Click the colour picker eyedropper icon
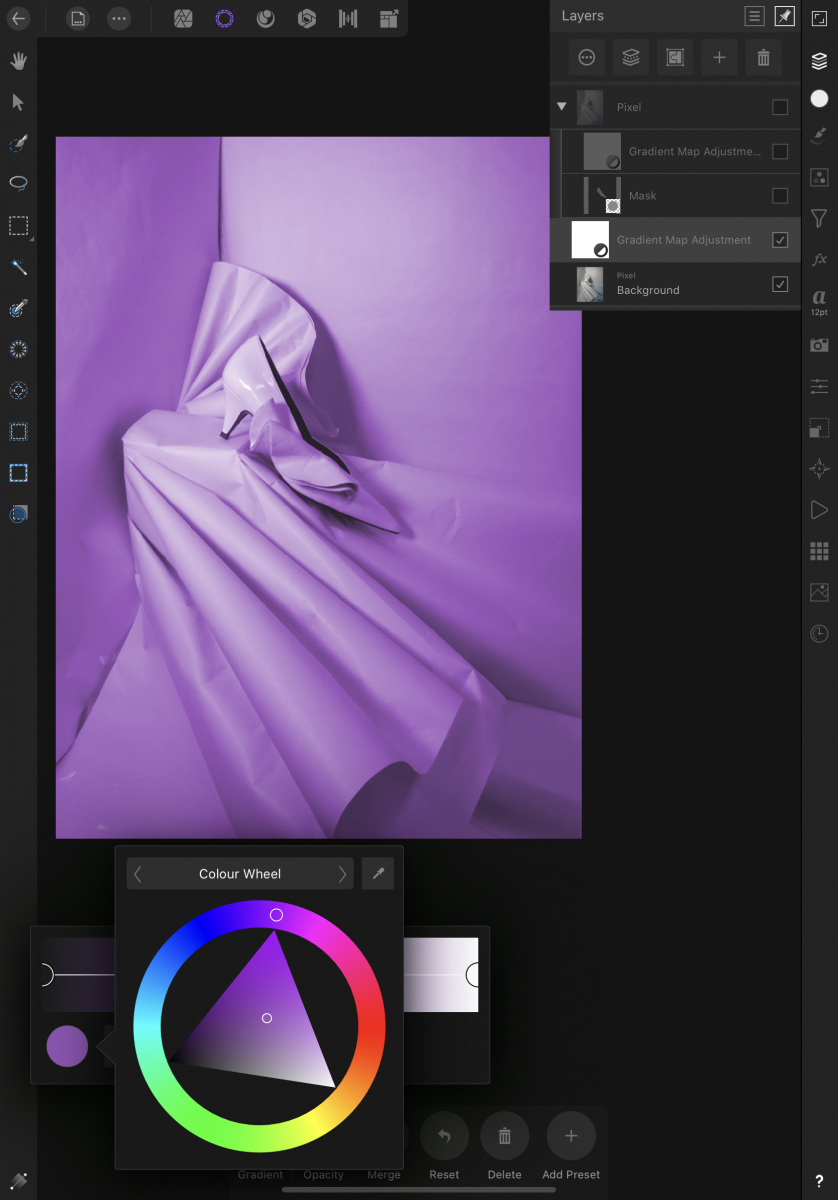This screenshot has width=838, height=1200. [x=378, y=874]
